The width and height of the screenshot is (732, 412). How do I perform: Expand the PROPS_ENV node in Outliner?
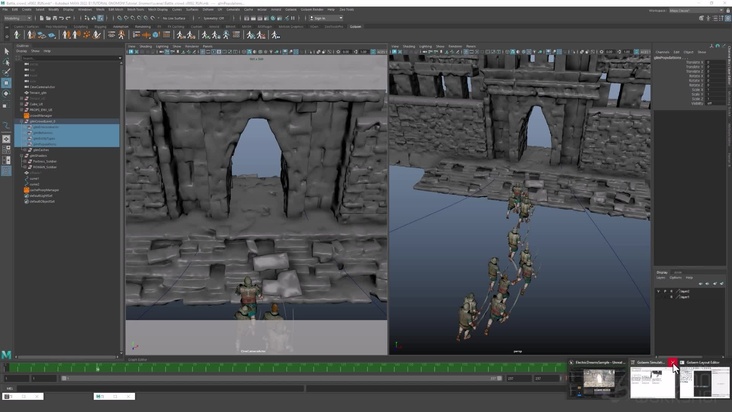21,110
